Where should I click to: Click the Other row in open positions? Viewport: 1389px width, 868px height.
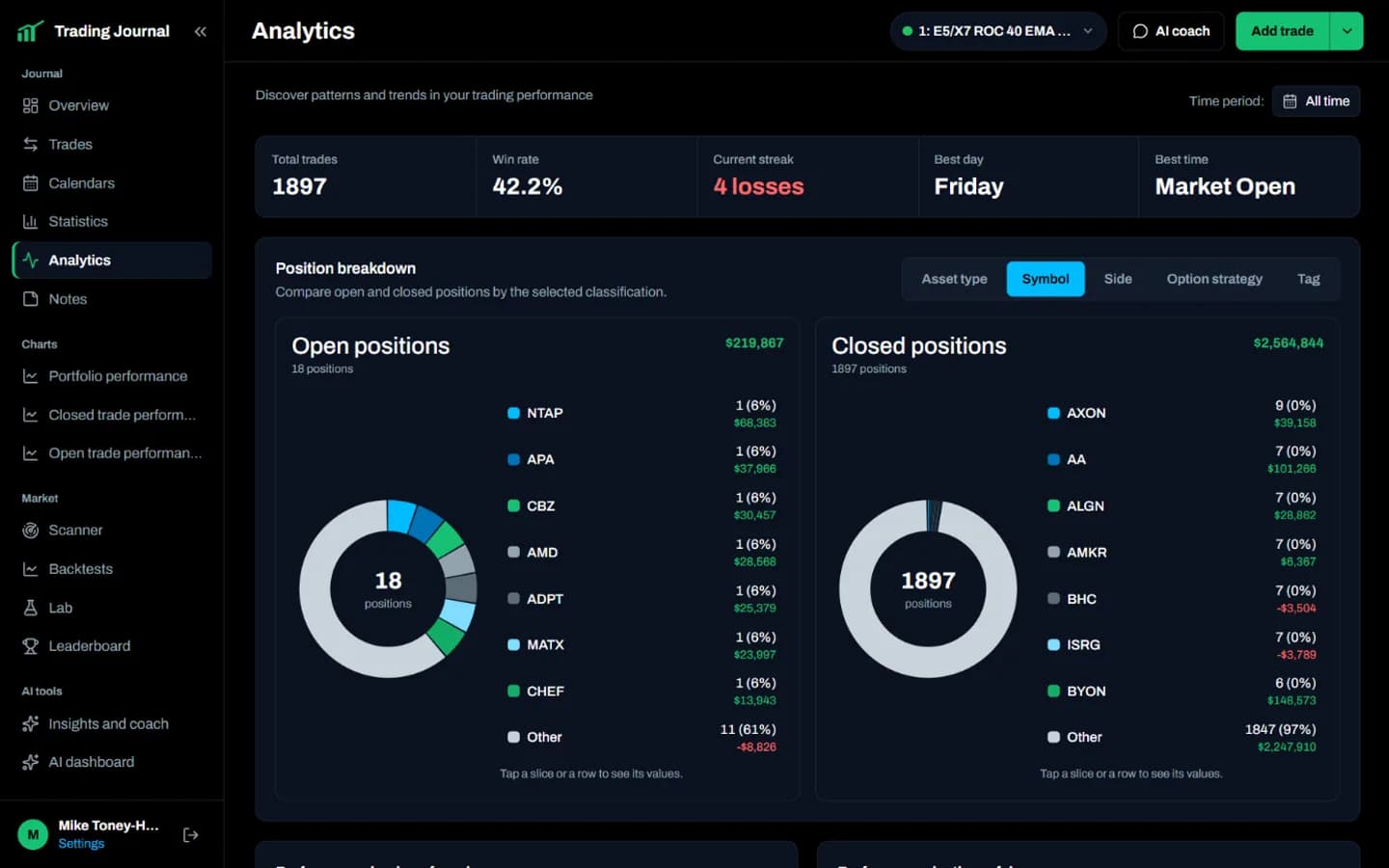tap(641, 737)
